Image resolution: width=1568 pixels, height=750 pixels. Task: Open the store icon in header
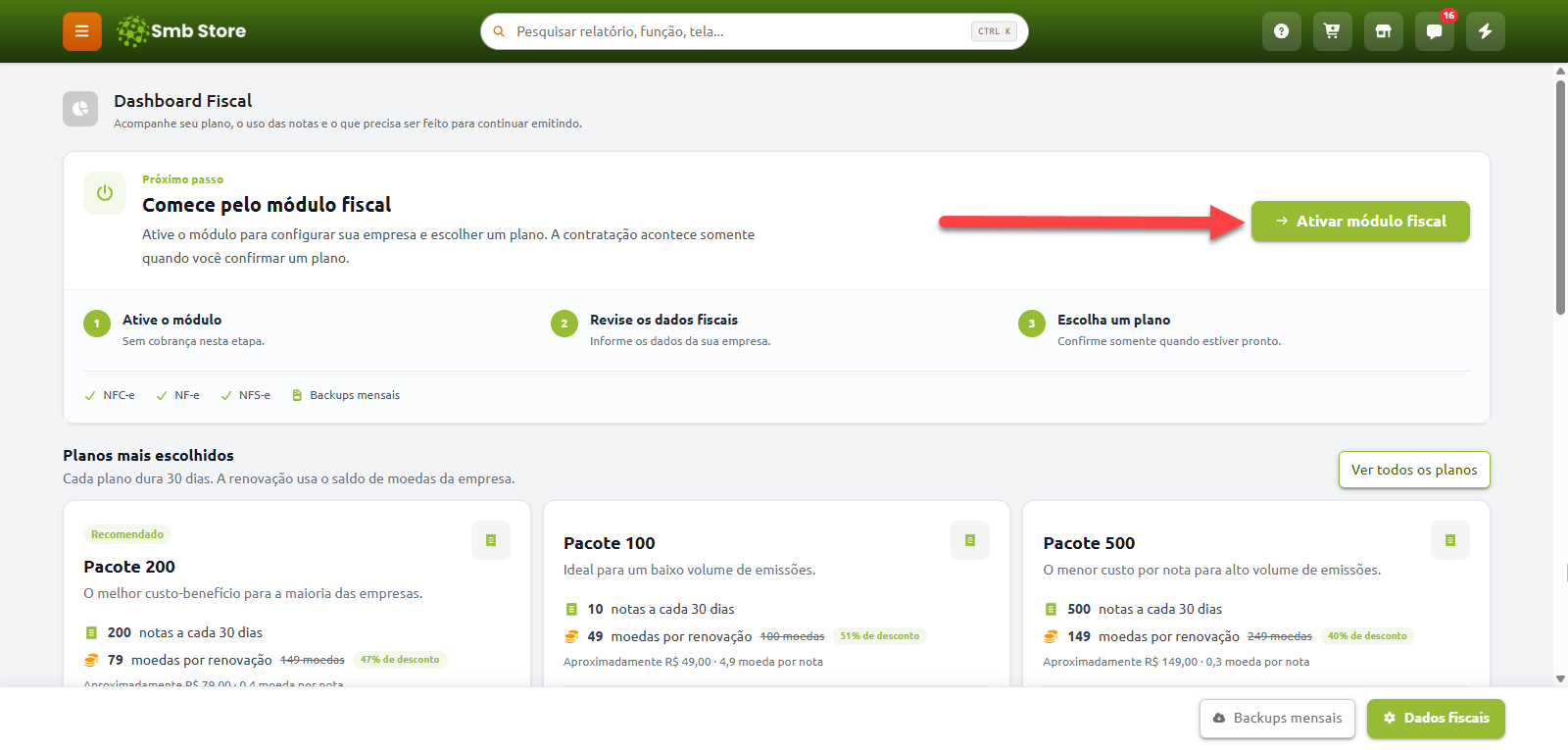(x=1384, y=31)
